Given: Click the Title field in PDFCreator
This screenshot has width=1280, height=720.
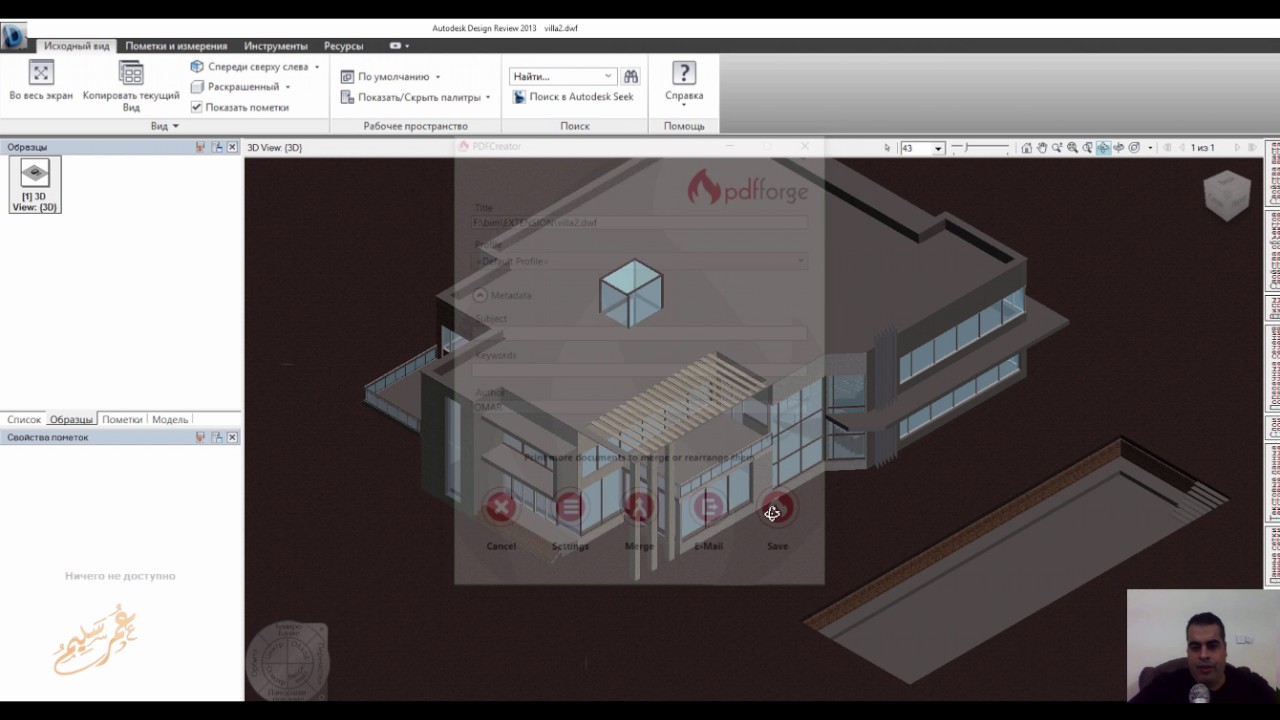Looking at the screenshot, I should coord(640,222).
